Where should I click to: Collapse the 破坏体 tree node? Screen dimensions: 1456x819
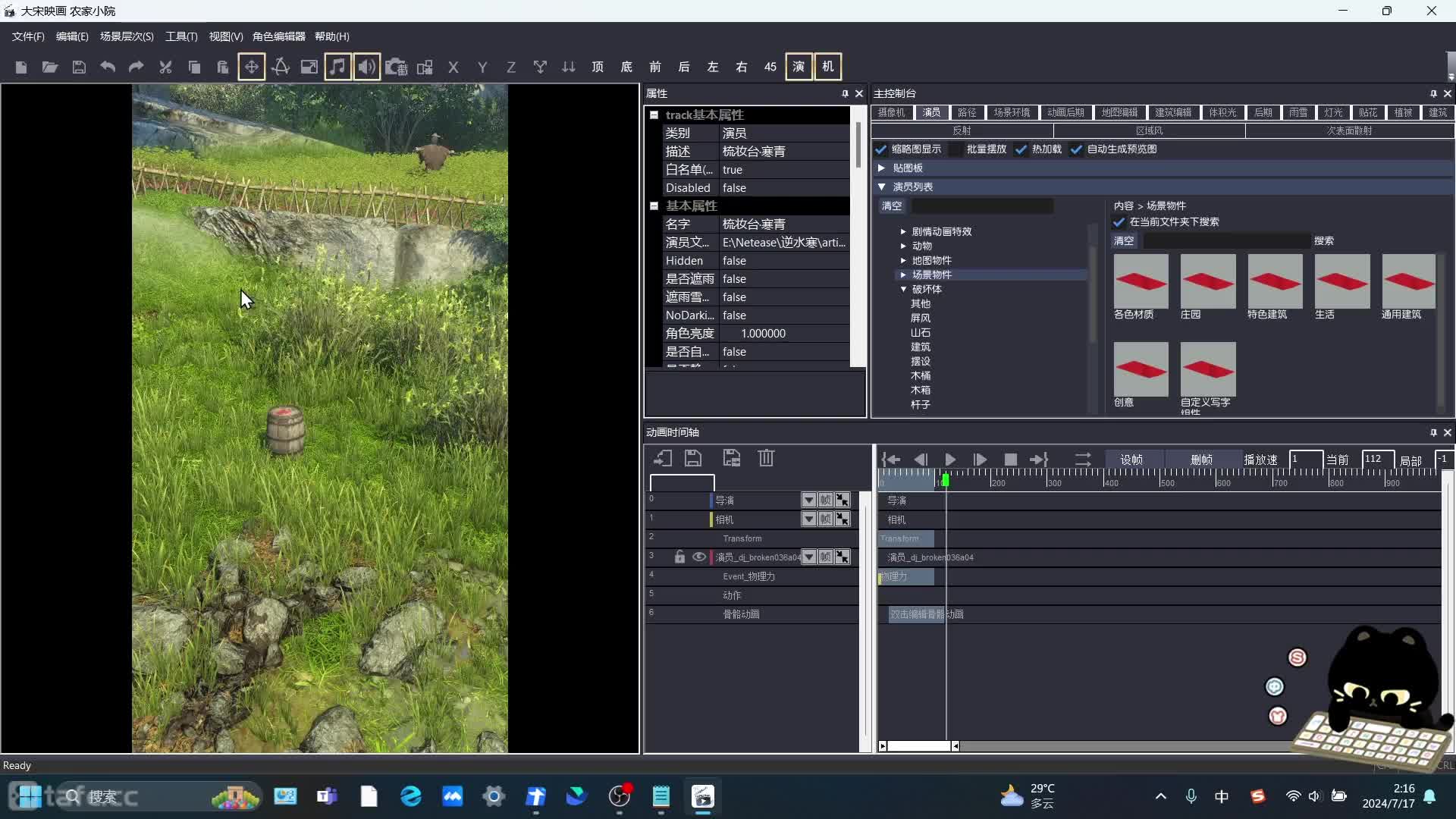(x=903, y=290)
